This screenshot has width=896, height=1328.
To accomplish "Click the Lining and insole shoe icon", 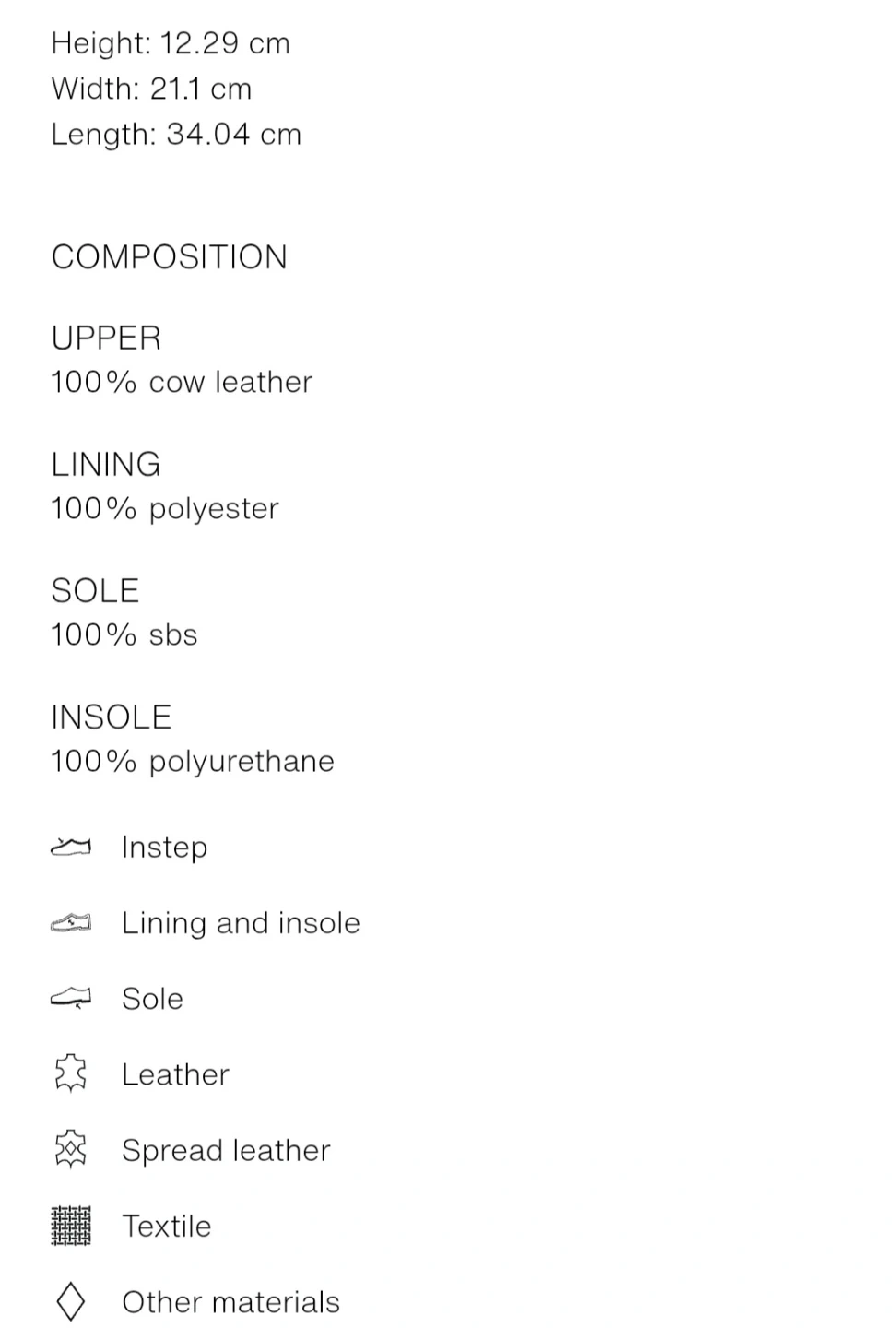I will [x=71, y=922].
